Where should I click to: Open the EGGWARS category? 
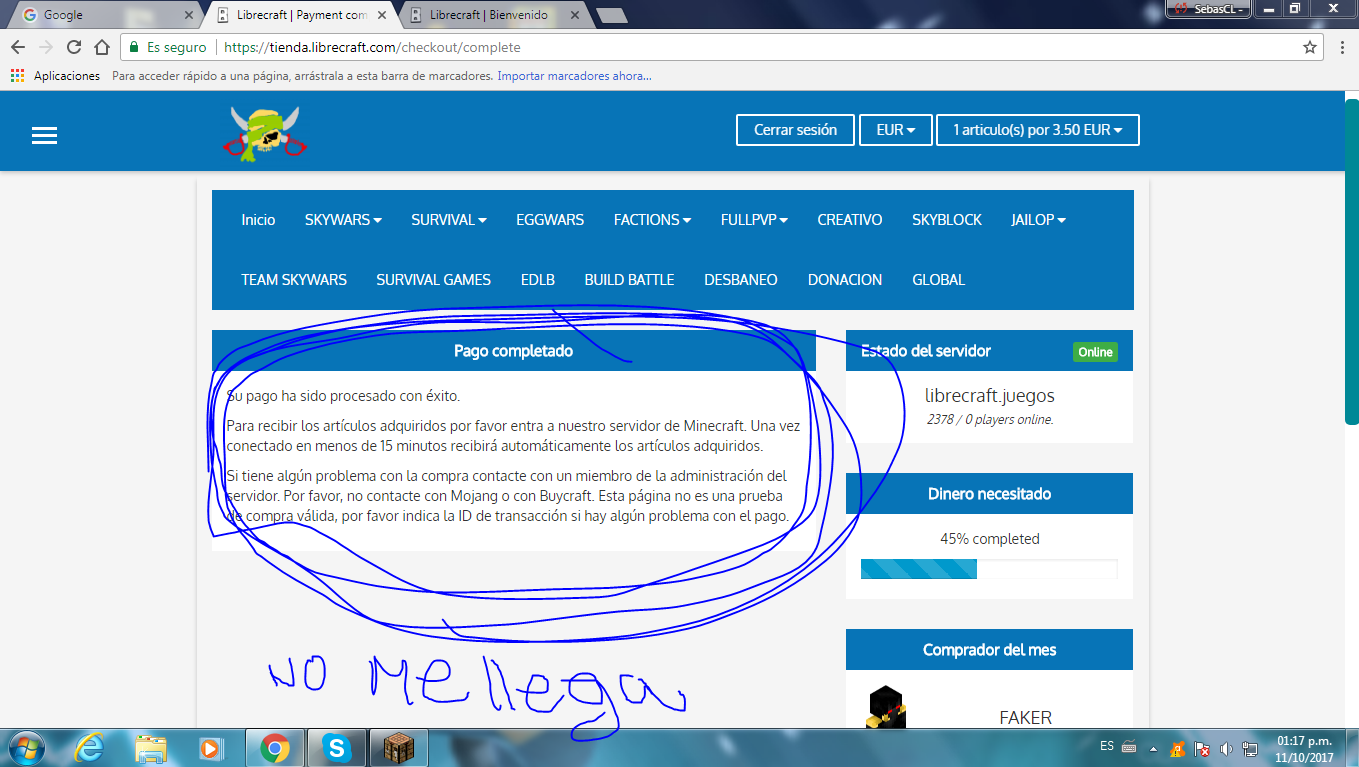[x=550, y=220]
